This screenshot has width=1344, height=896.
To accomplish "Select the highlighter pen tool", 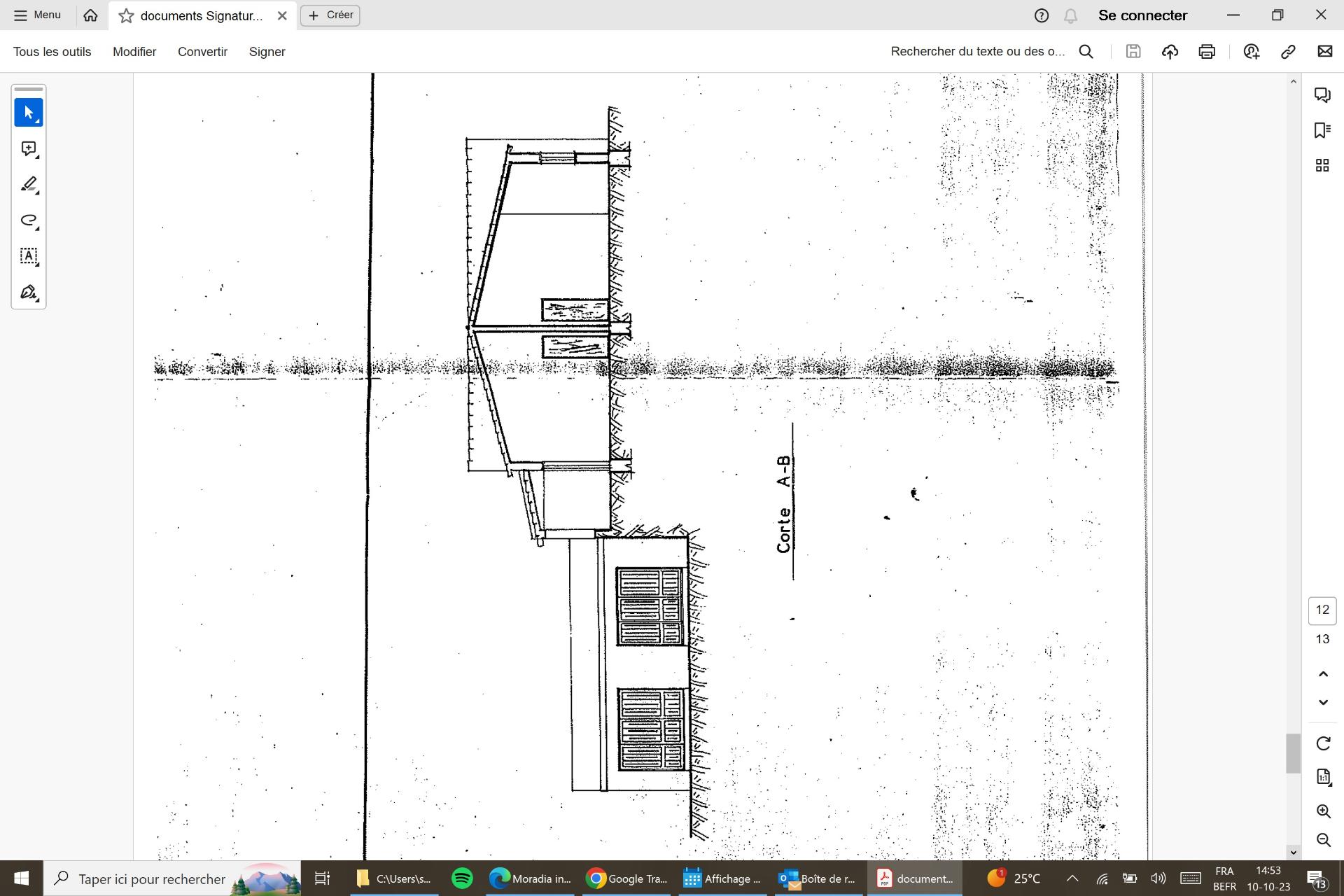I will tap(28, 184).
